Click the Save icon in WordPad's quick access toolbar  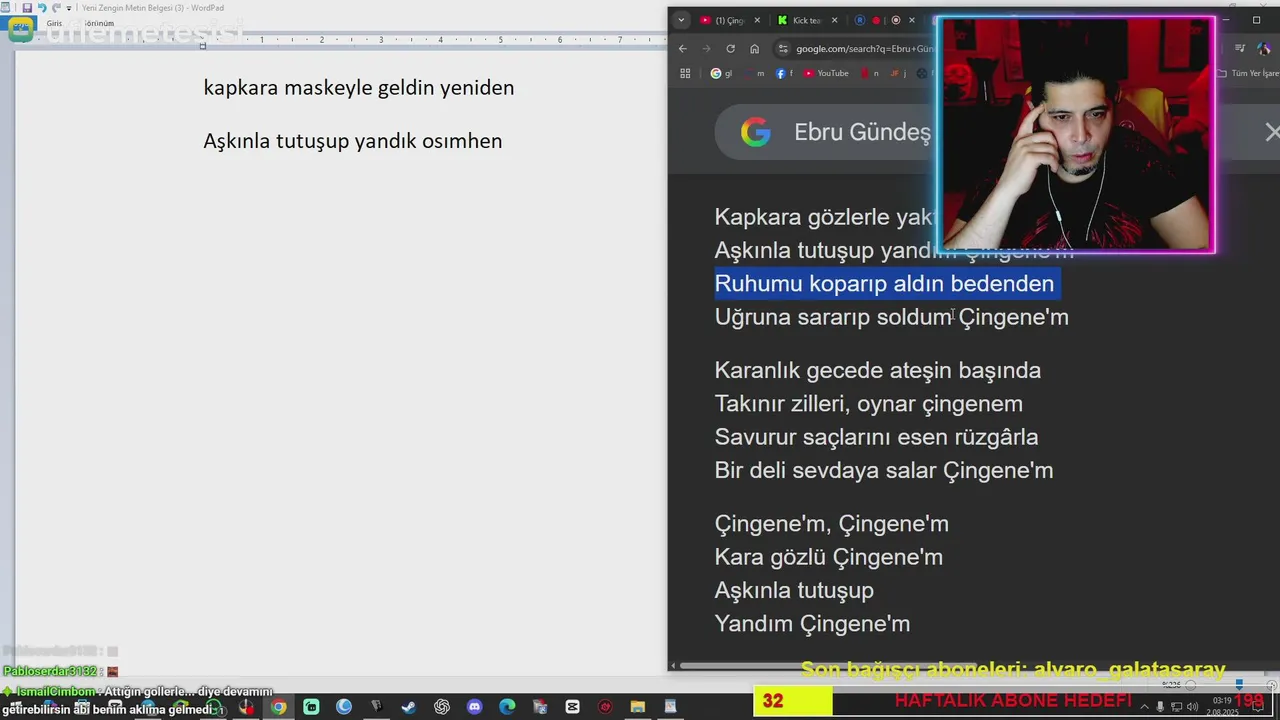(x=27, y=8)
